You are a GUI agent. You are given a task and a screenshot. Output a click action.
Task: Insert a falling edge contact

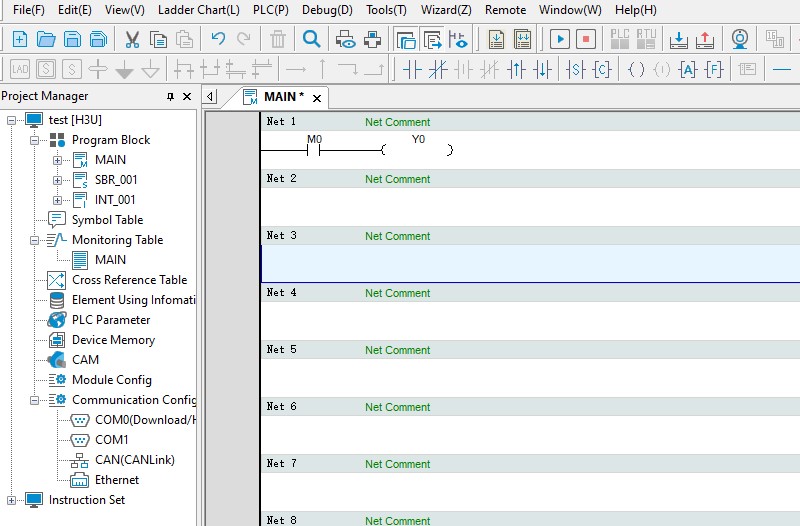point(542,69)
